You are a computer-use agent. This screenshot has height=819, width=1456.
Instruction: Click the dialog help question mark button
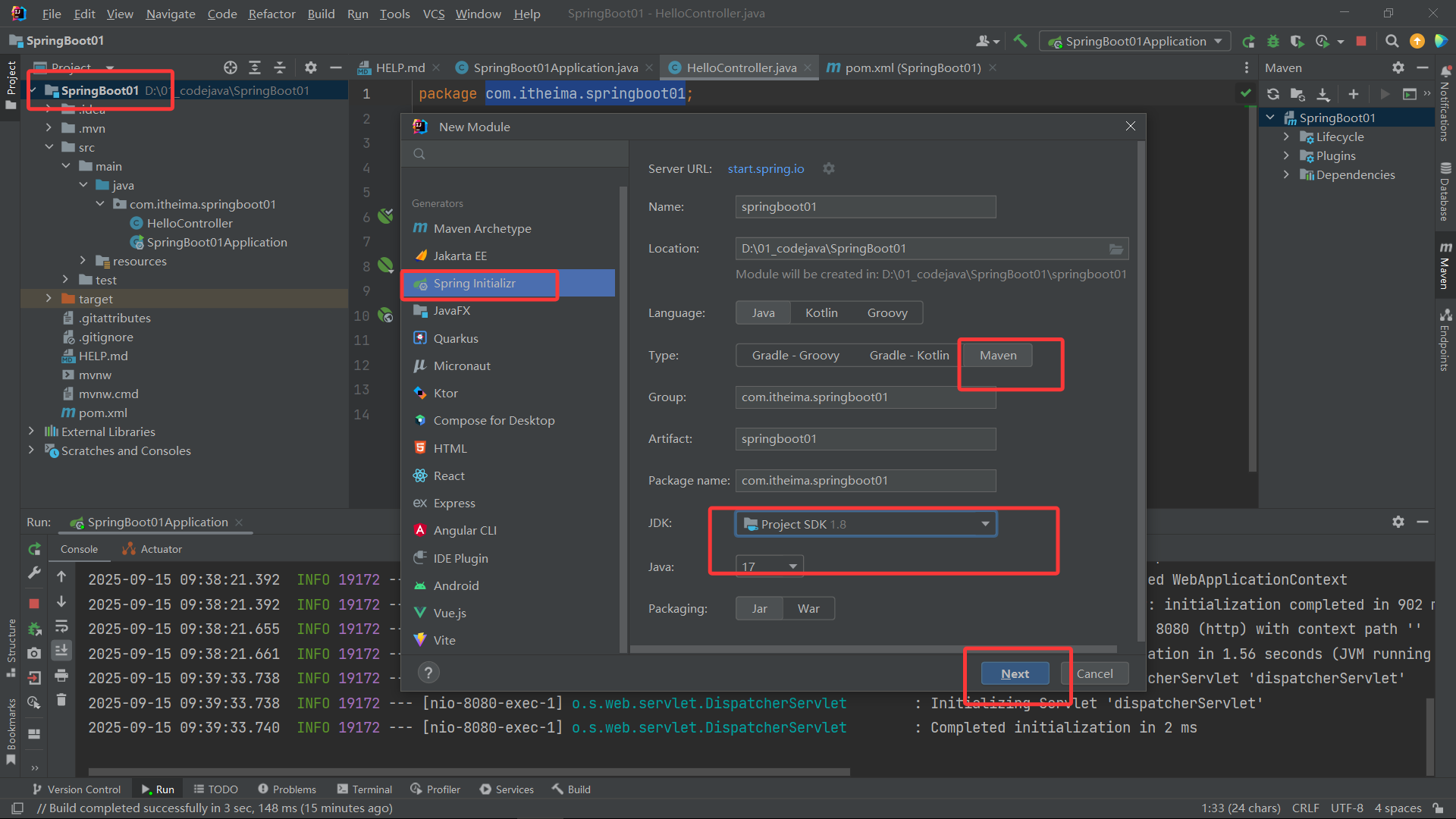[x=428, y=673]
